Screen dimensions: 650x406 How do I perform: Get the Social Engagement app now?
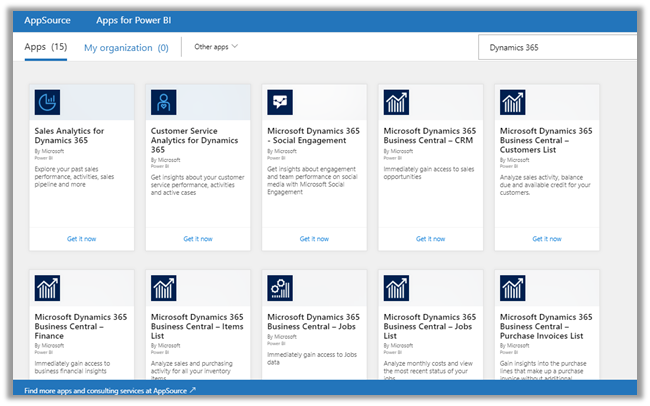coord(314,239)
